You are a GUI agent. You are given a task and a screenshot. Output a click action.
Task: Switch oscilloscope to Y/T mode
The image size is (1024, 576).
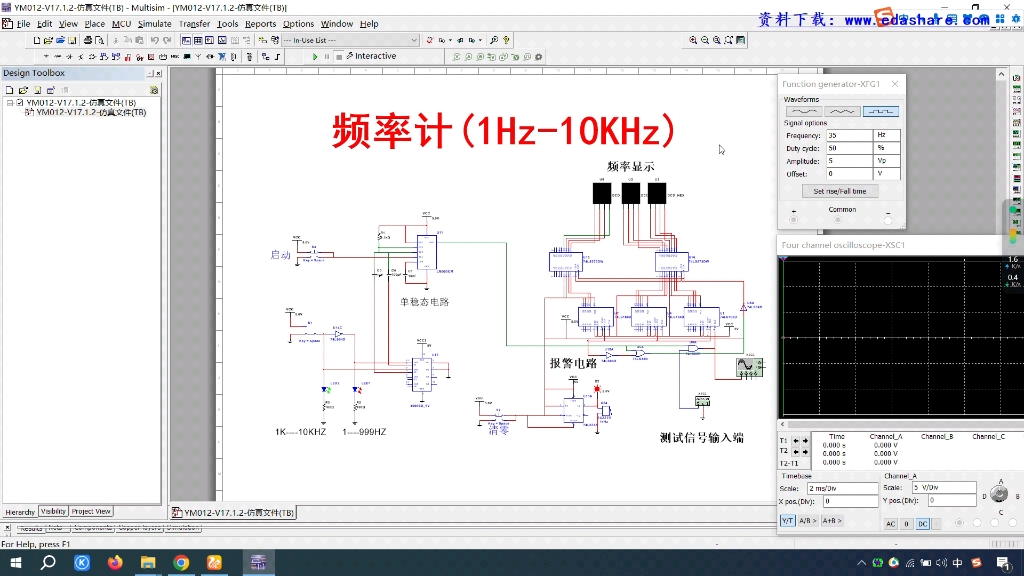(x=787, y=520)
